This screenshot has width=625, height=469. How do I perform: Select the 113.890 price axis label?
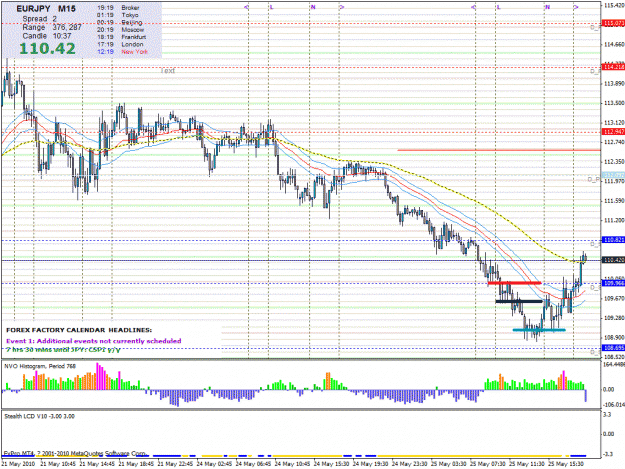coord(614,84)
